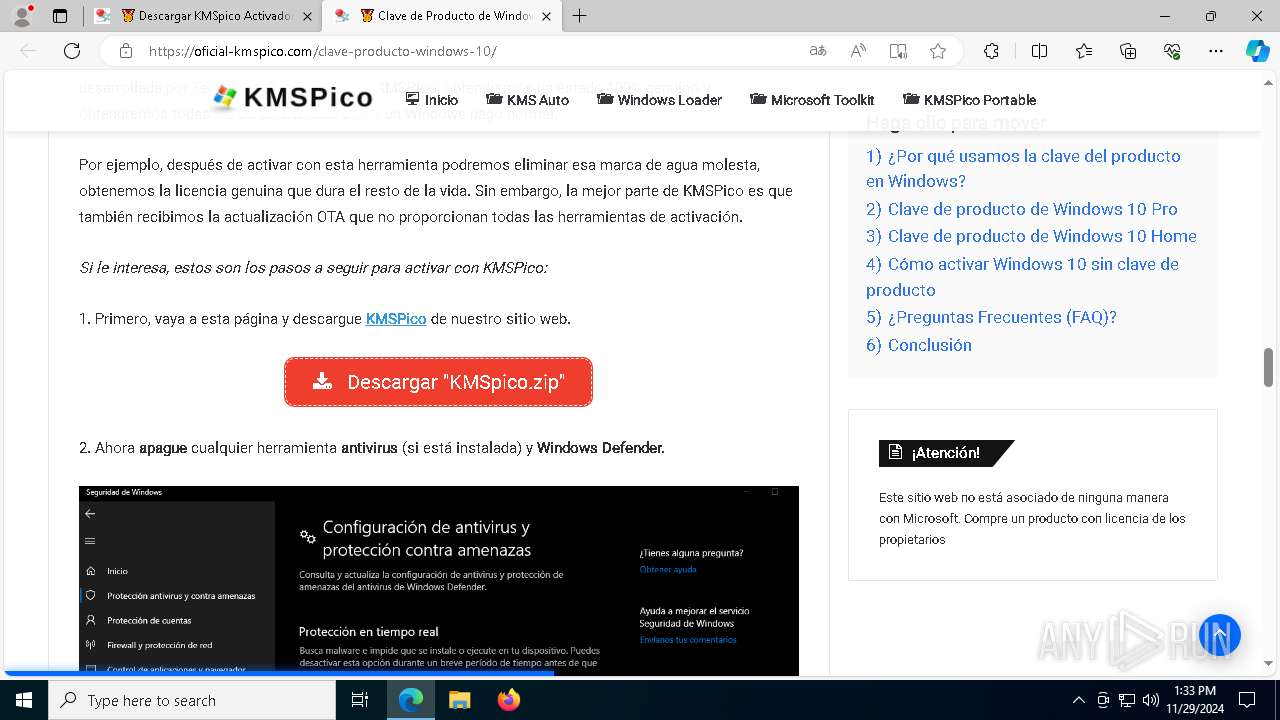Start Read aloud from address bar
The height and width of the screenshot is (720, 1280).
click(858, 51)
